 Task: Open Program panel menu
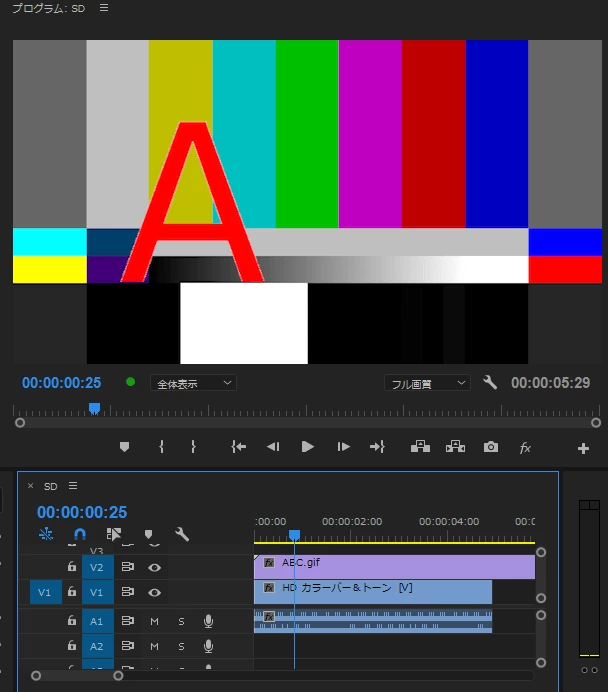click(104, 8)
